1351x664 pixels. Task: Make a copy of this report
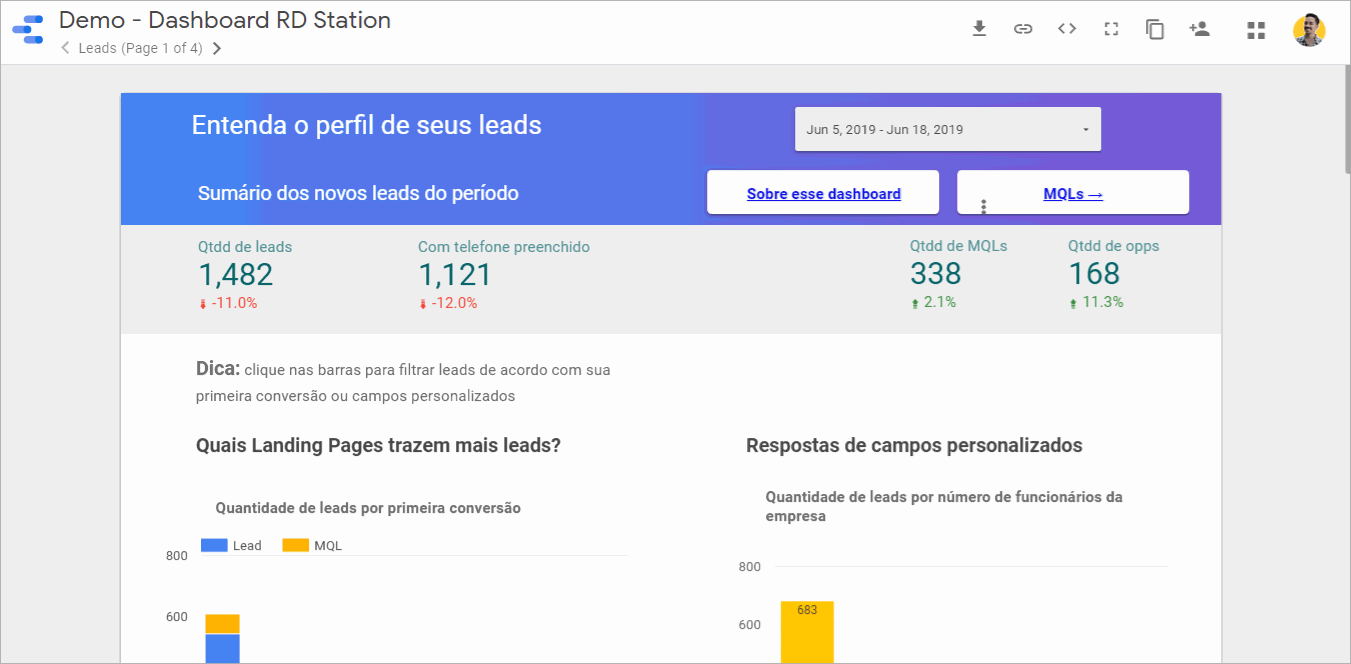pos(1155,30)
